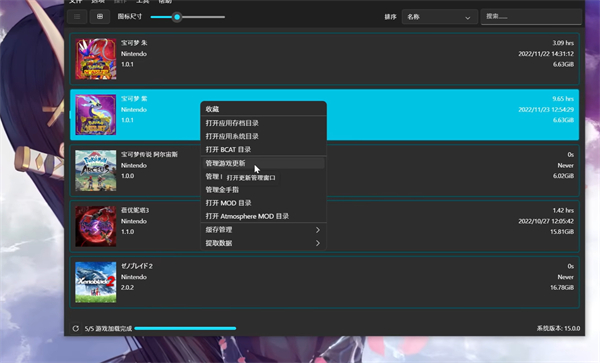Click the 搜索 search input field
The height and width of the screenshot is (363, 600).
coord(531,17)
